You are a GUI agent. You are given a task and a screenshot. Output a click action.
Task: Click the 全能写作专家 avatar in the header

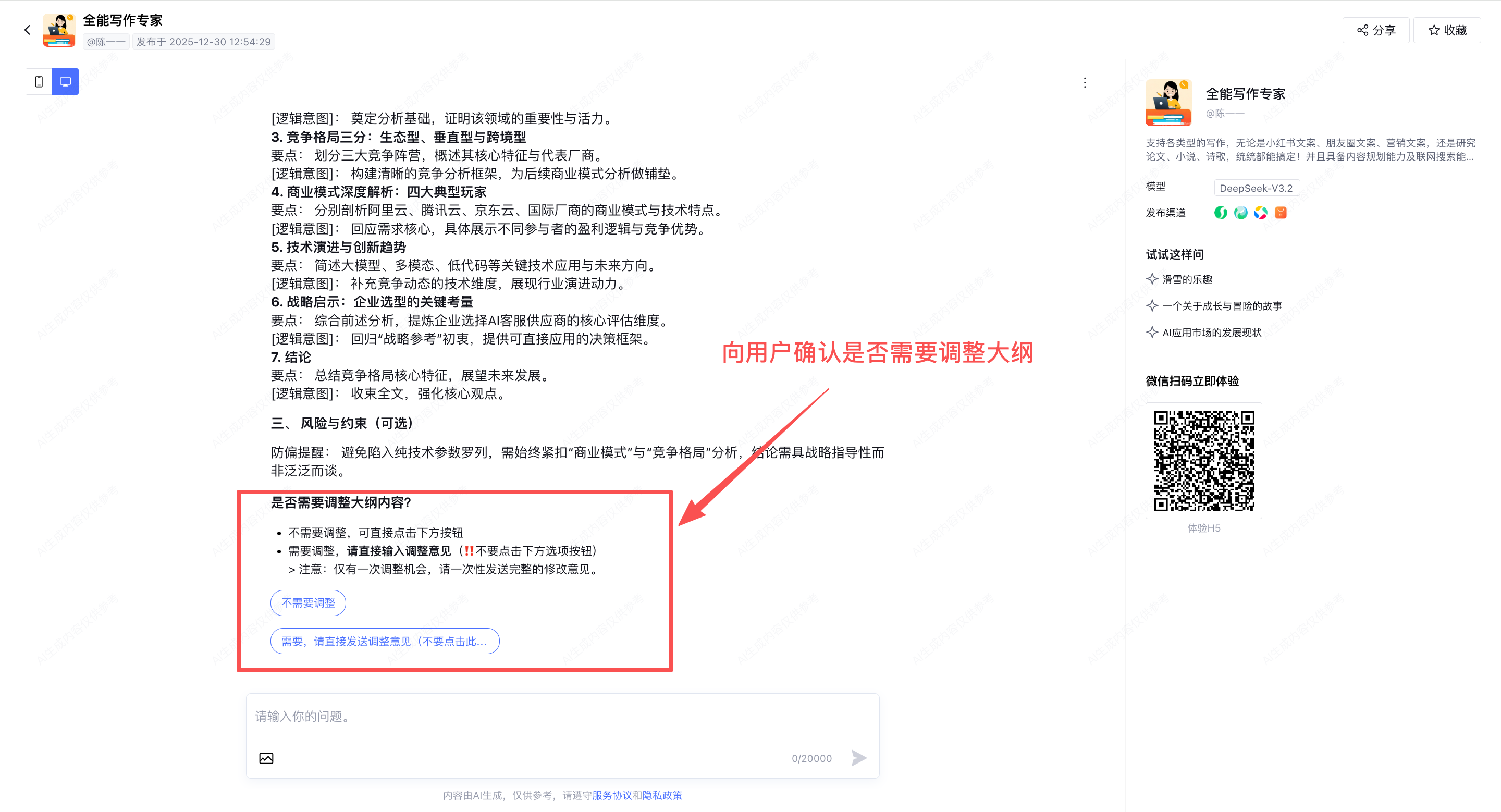59,30
